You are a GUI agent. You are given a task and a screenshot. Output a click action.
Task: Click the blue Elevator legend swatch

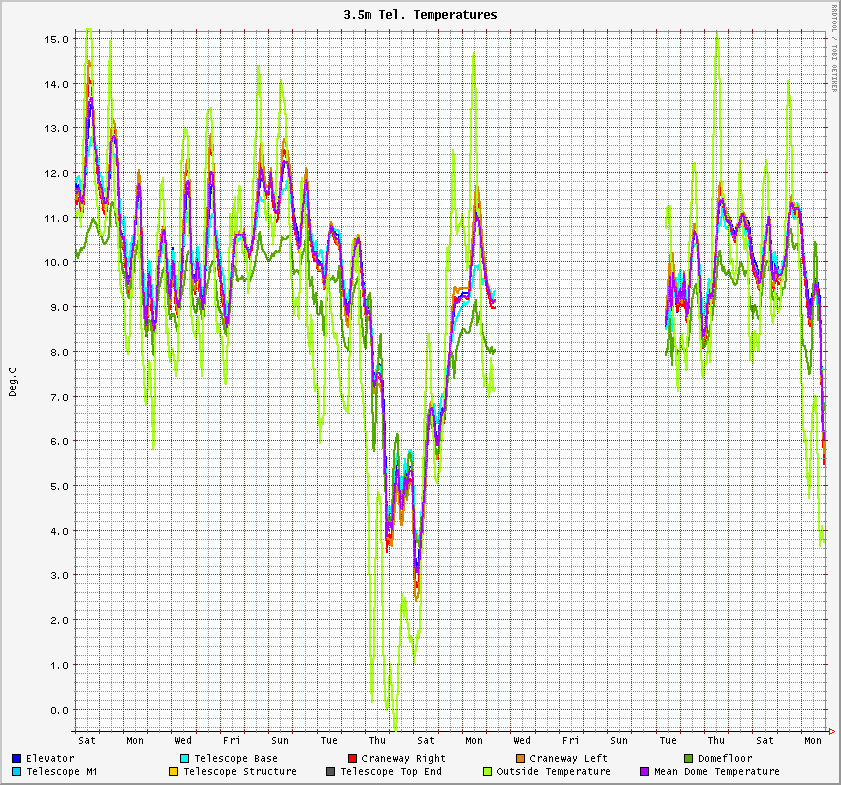[x=17, y=758]
